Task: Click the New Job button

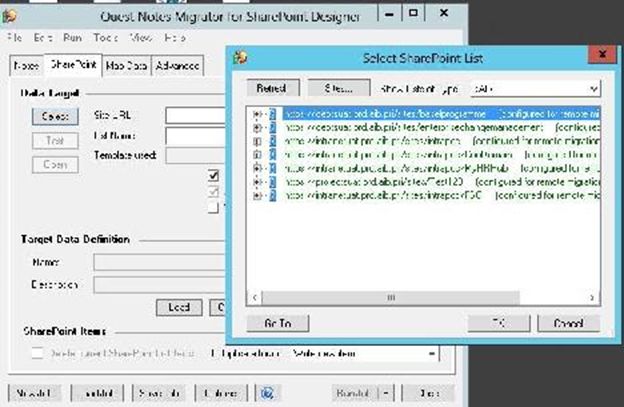Action: 34,393
